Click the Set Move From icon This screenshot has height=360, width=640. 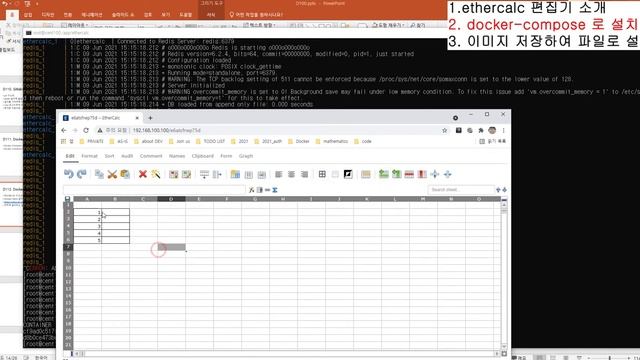[235, 174]
